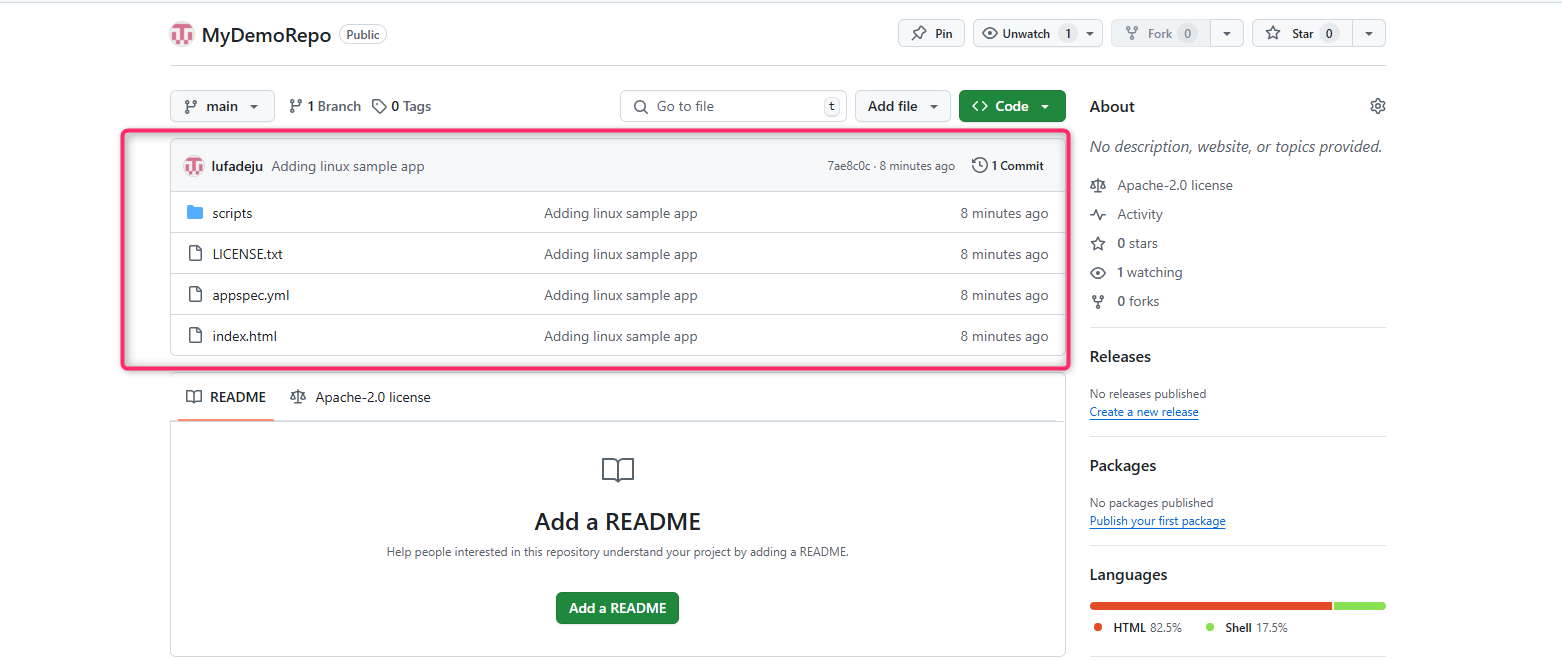
Task: Open the main branch selector dropdown
Action: (222, 106)
